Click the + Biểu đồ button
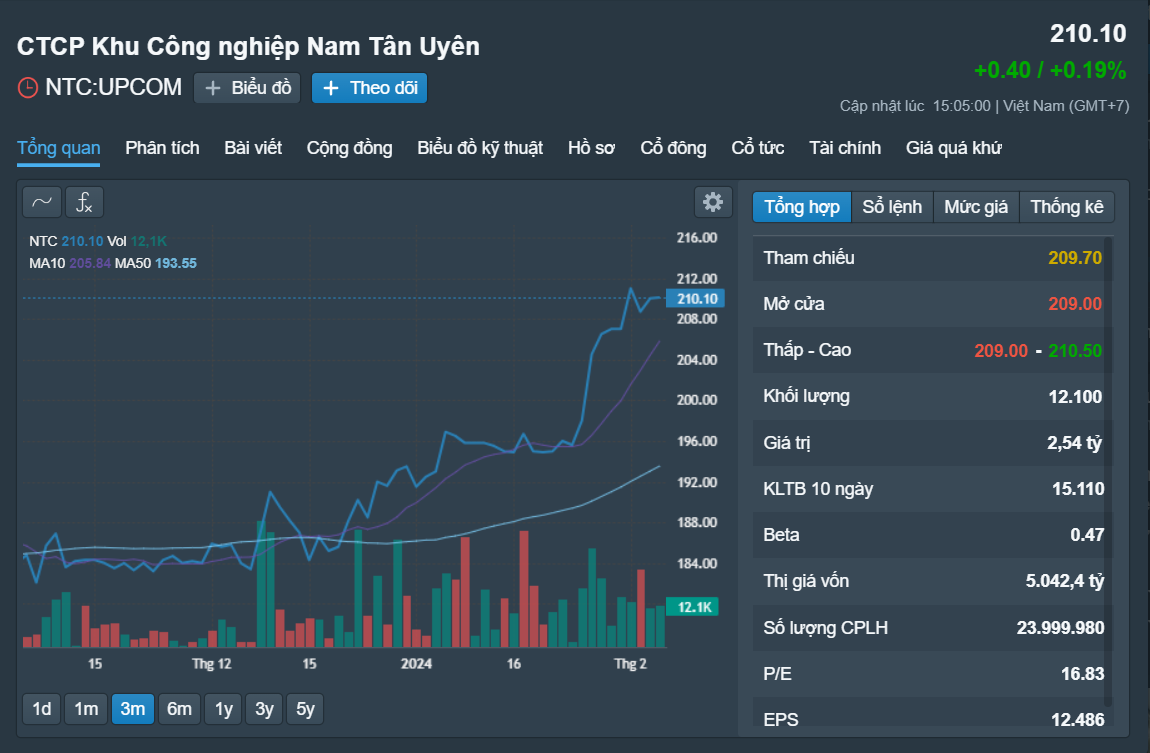 (247, 88)
